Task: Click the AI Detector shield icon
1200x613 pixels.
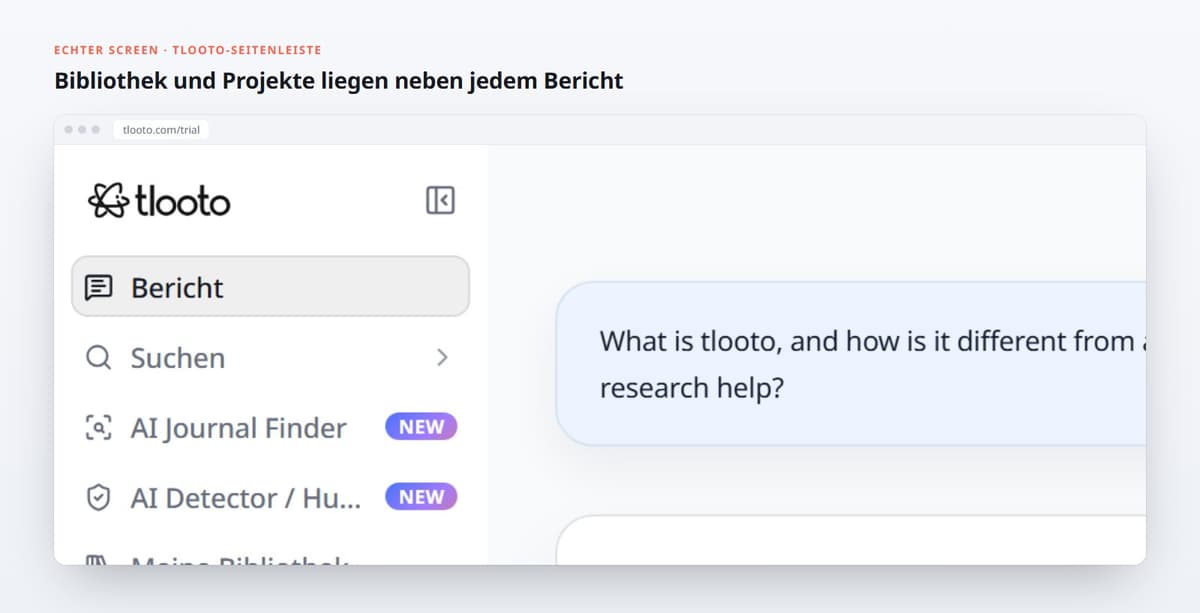Action: [x=98, y=498]
